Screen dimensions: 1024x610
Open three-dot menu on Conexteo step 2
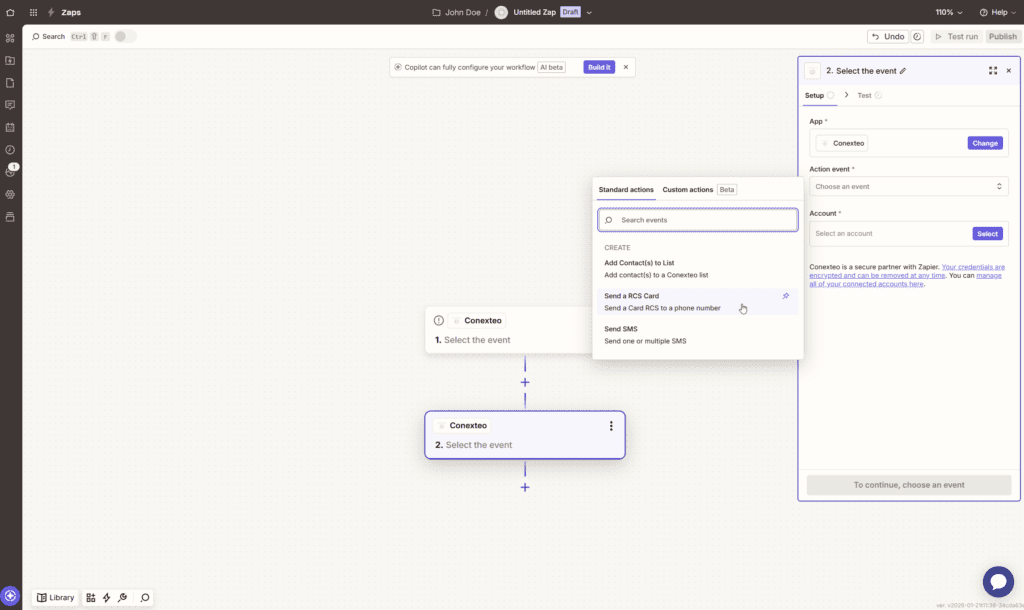(611, 426)
